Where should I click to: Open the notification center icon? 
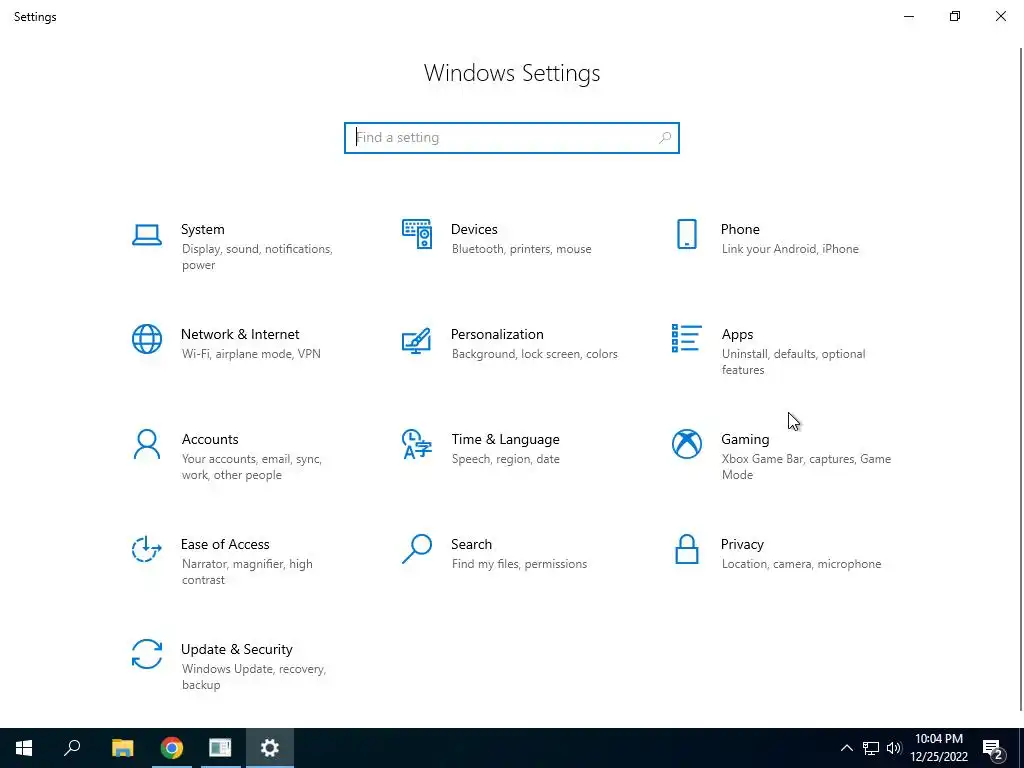pos(993,749)
